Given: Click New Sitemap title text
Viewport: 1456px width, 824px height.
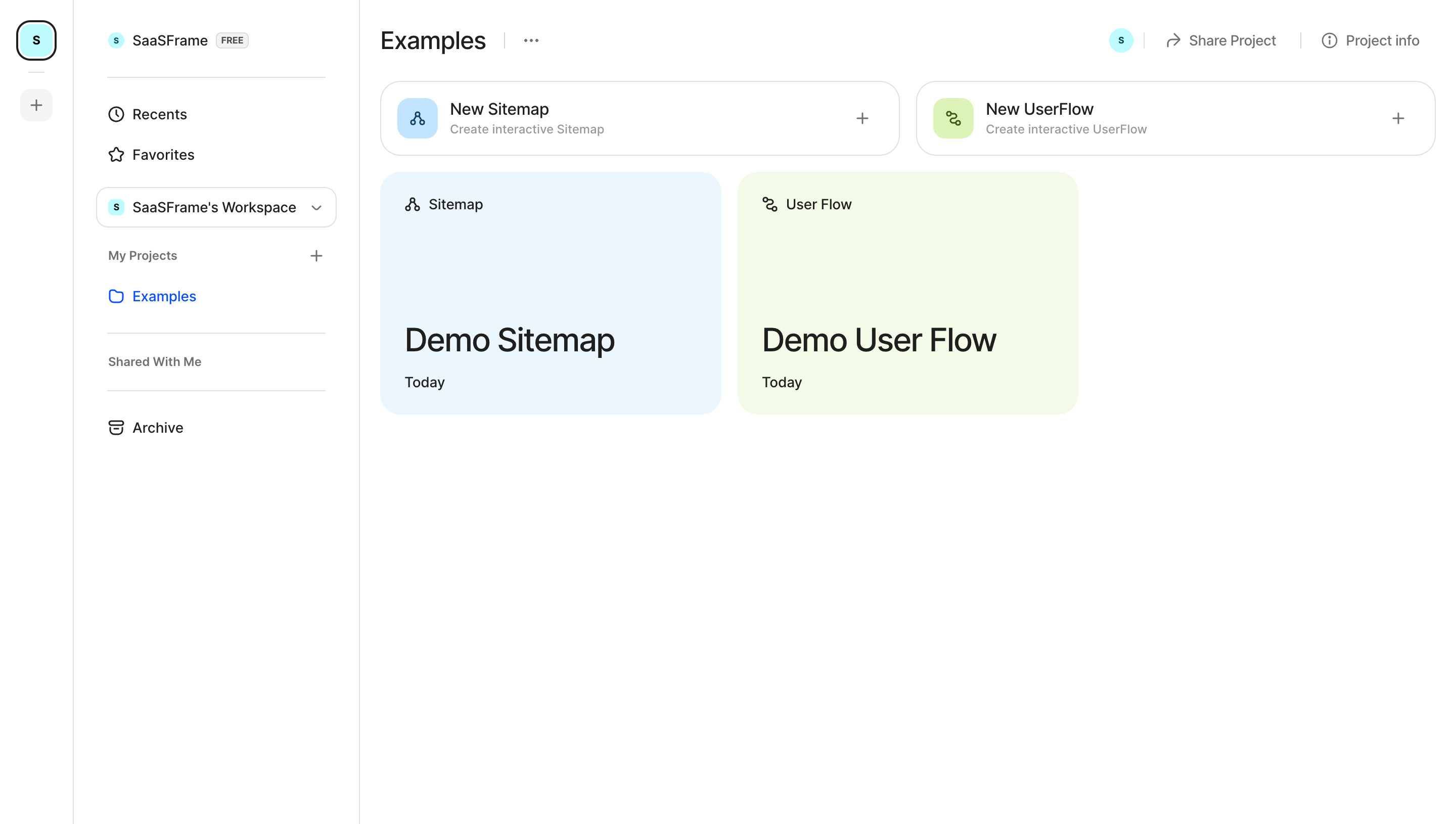Looking at the screenshot, I should tap(499, 109).
